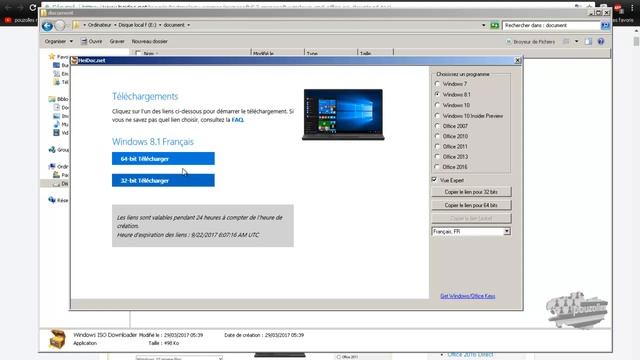Select the Office 2010 radio button

[437, 136]
